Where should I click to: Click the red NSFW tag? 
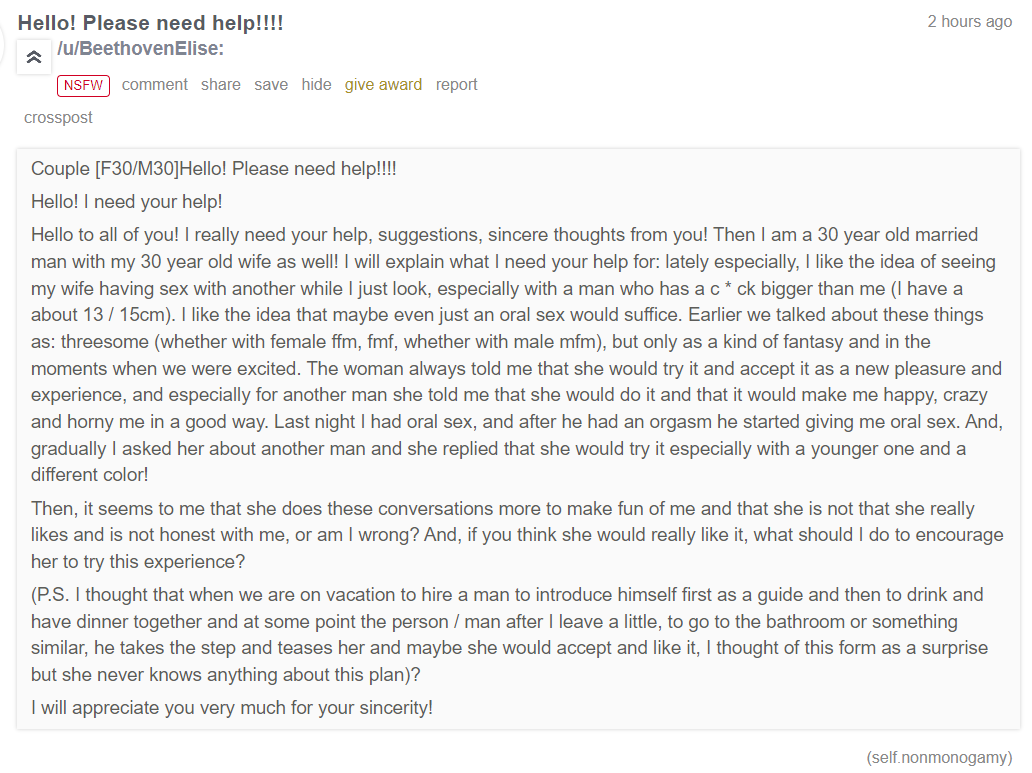click(x=84, y=86)
